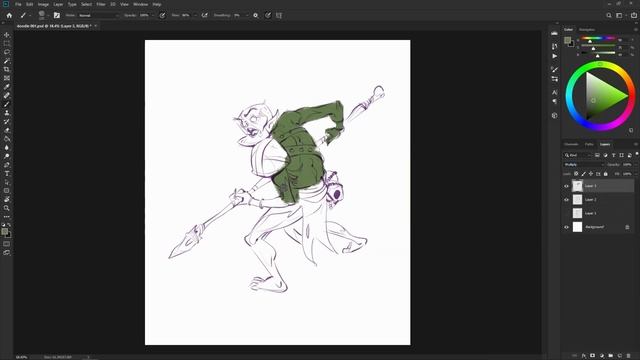The width and height of the screenshot is (640, 360).
Task: Toggle symmetry paint options button
Action: point(279,16)
